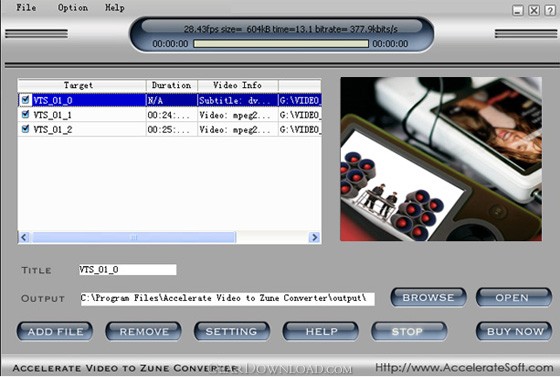Stop the conversion with Stop button
The image size is (560, 377).
tap(409, 331)
